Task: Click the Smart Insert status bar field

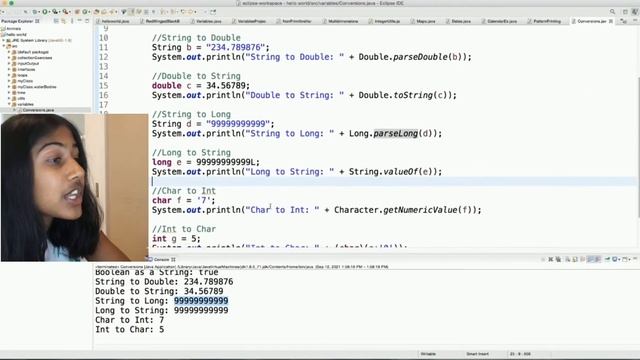Action: (477, 354)
